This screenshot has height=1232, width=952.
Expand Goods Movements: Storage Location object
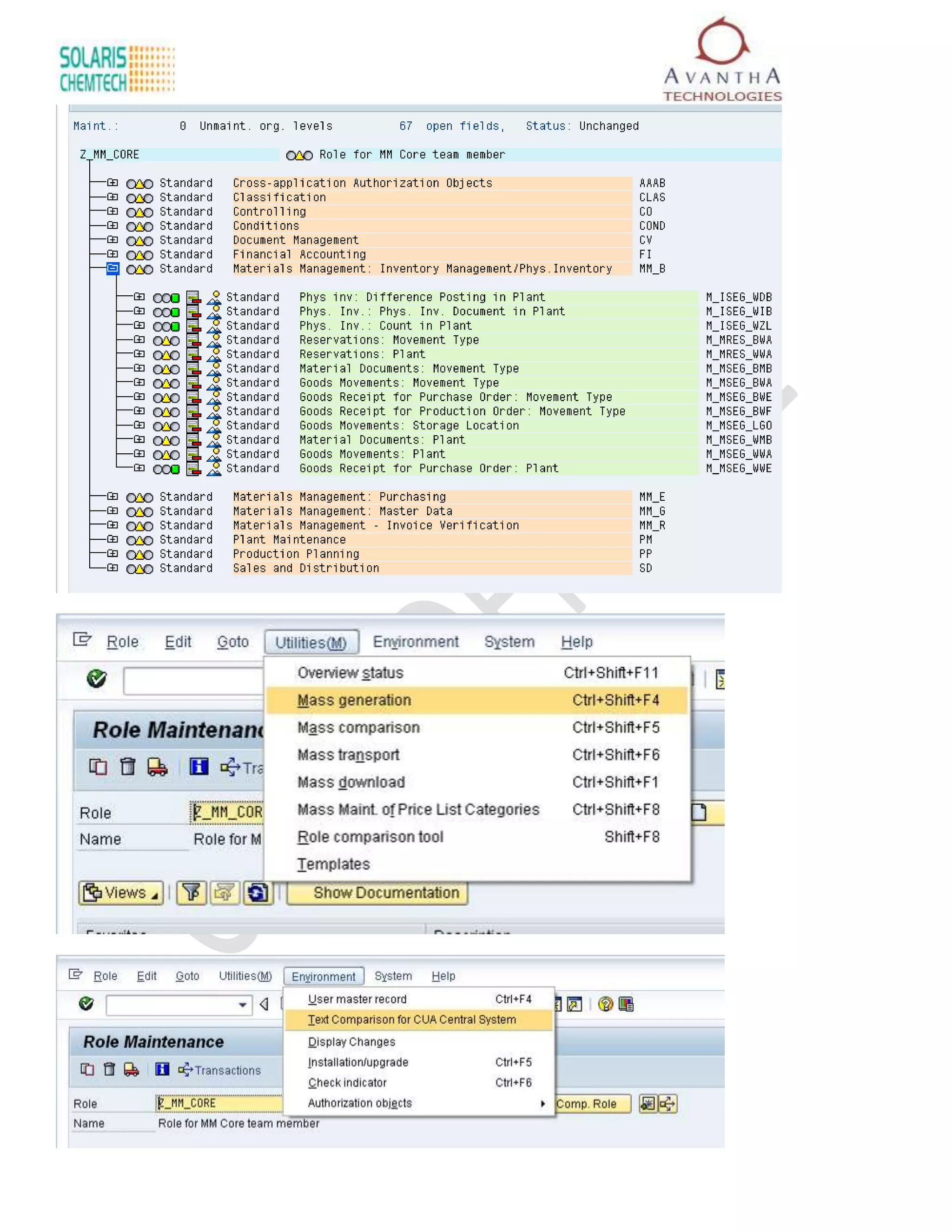[139, 426]
